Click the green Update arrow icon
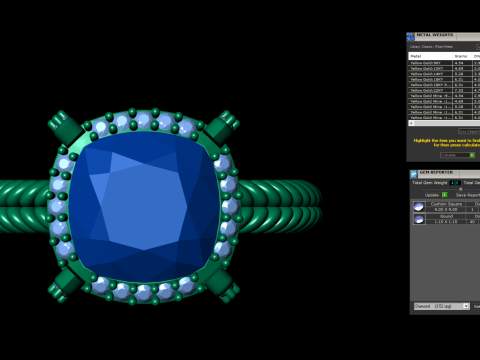Viewport: 480px width, 360px height. (x=444, y=195)
